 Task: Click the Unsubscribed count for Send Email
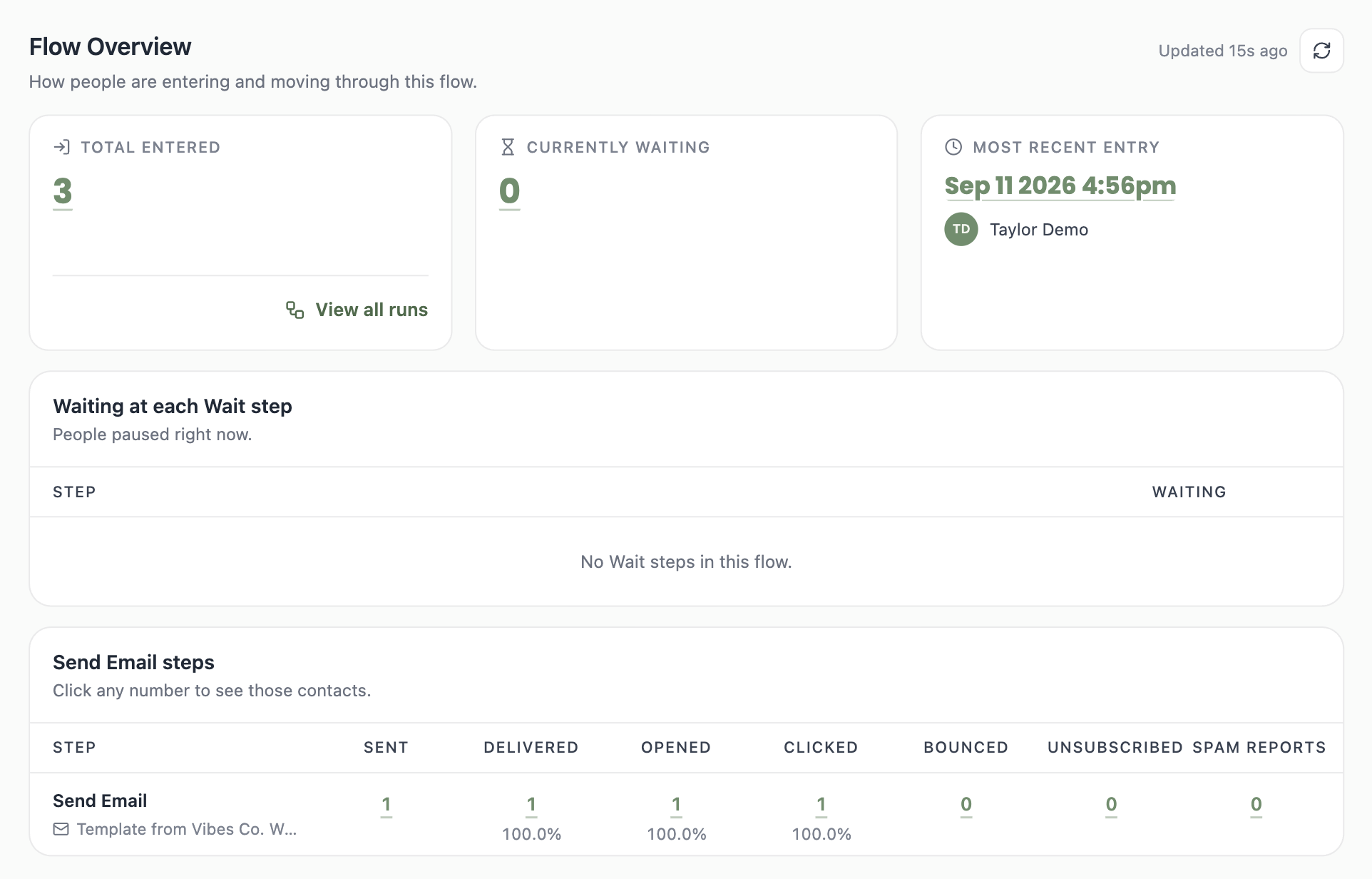point(1111,805)
